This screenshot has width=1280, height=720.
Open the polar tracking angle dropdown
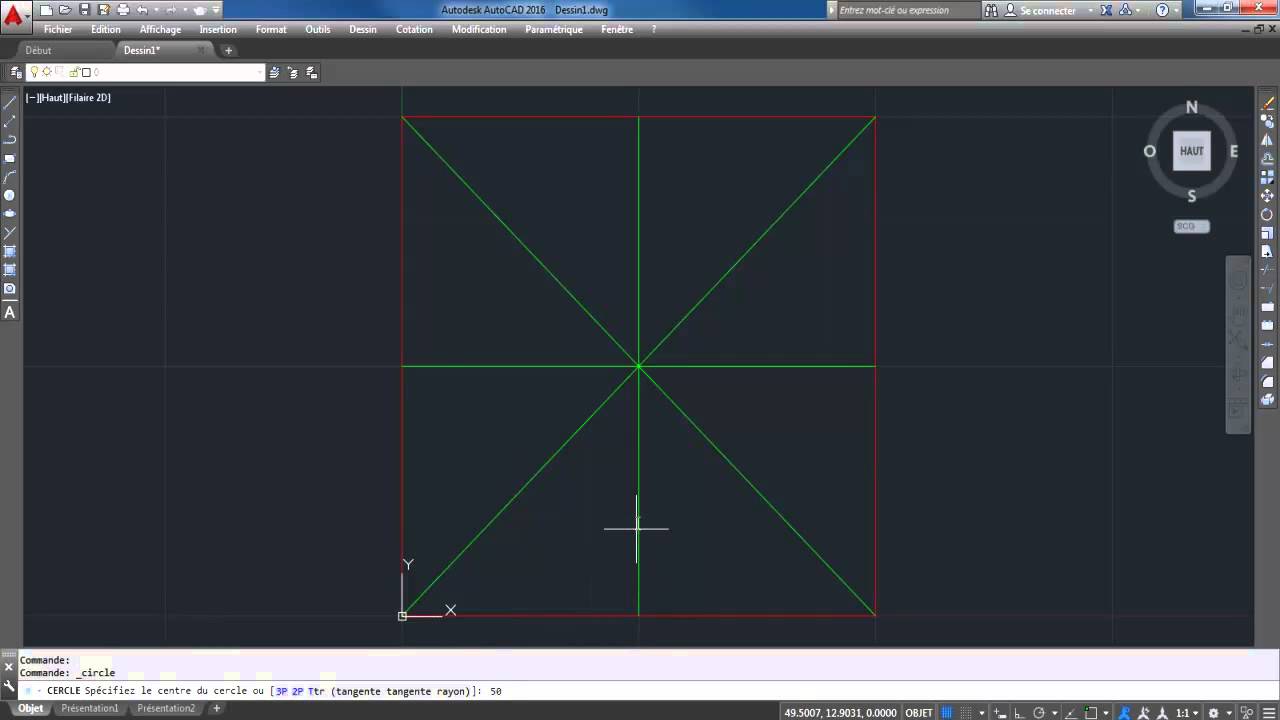1055,713
